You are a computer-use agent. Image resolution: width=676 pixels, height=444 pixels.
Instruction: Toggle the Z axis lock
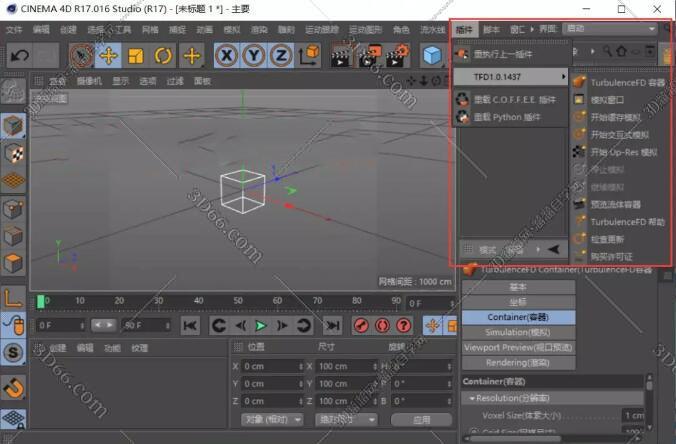[x=281, y=56]
